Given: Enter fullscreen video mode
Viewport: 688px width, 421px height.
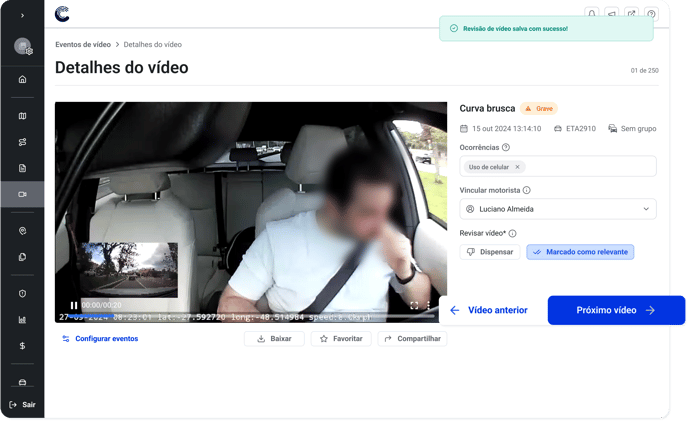Looking at the screenshot, I should (x=414, y=305).
